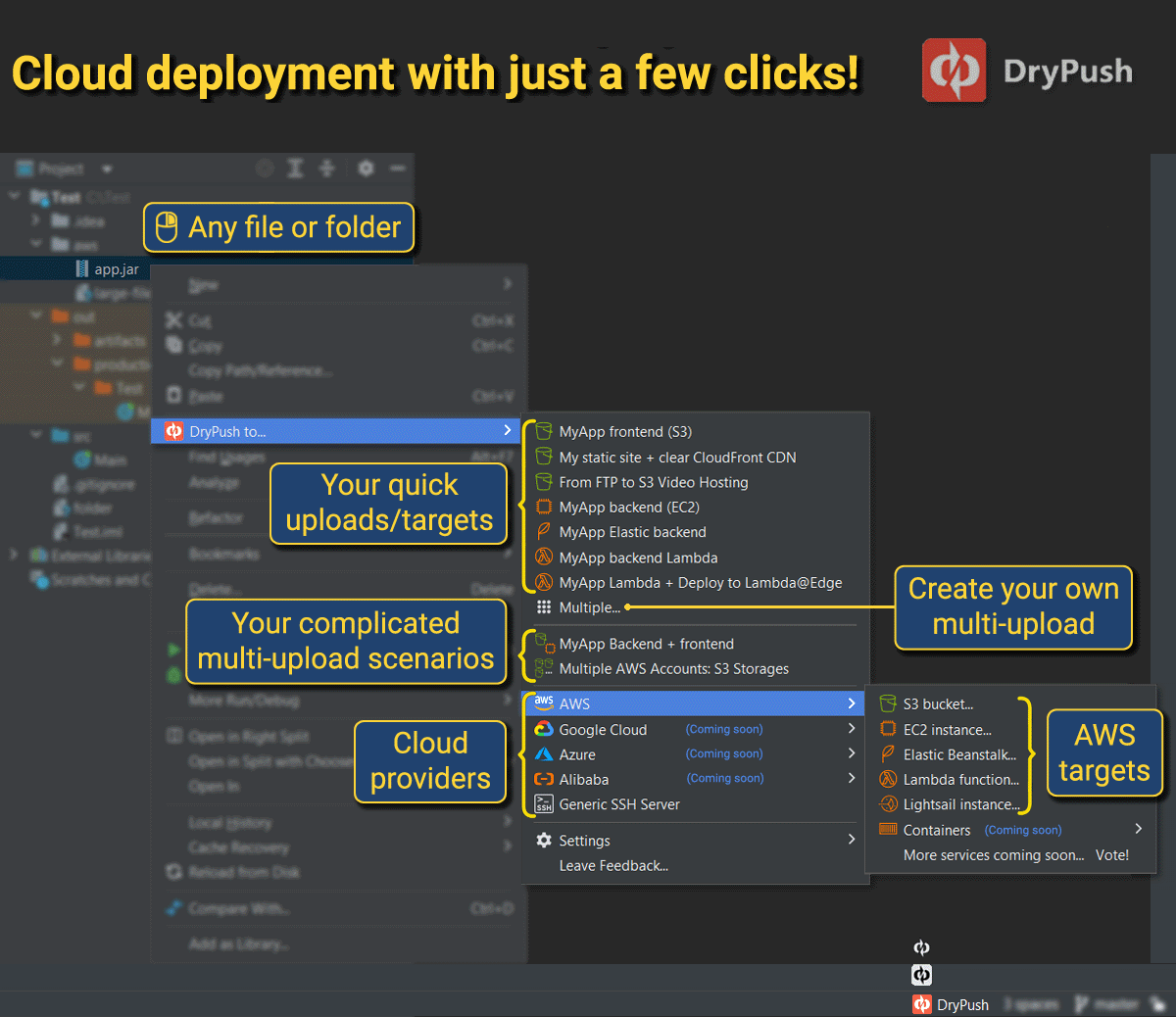Click the Lambda function icon
Viewport: 1176px width, 1017px height.
tap(888, 779)
